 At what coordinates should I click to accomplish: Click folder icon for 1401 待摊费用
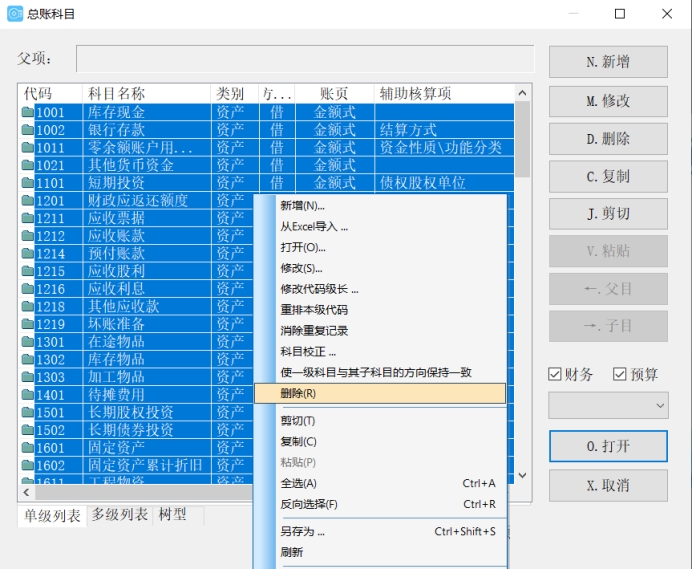click(x=28, y=395)
